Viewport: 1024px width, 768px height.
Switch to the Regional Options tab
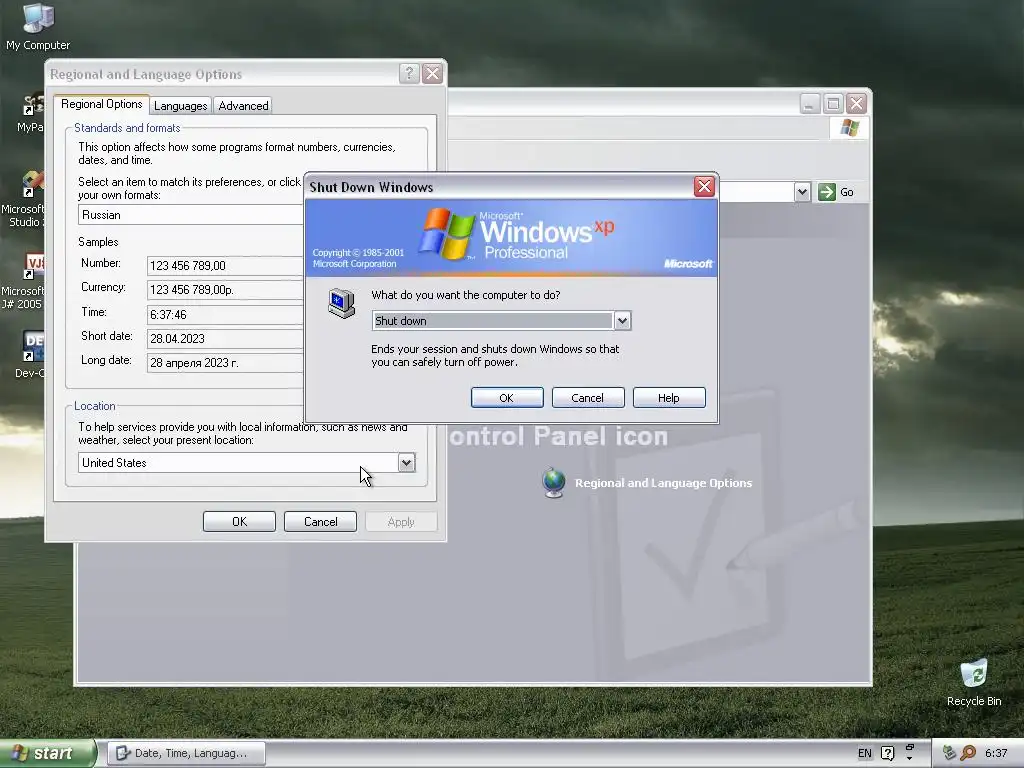(x=101, y=104)
